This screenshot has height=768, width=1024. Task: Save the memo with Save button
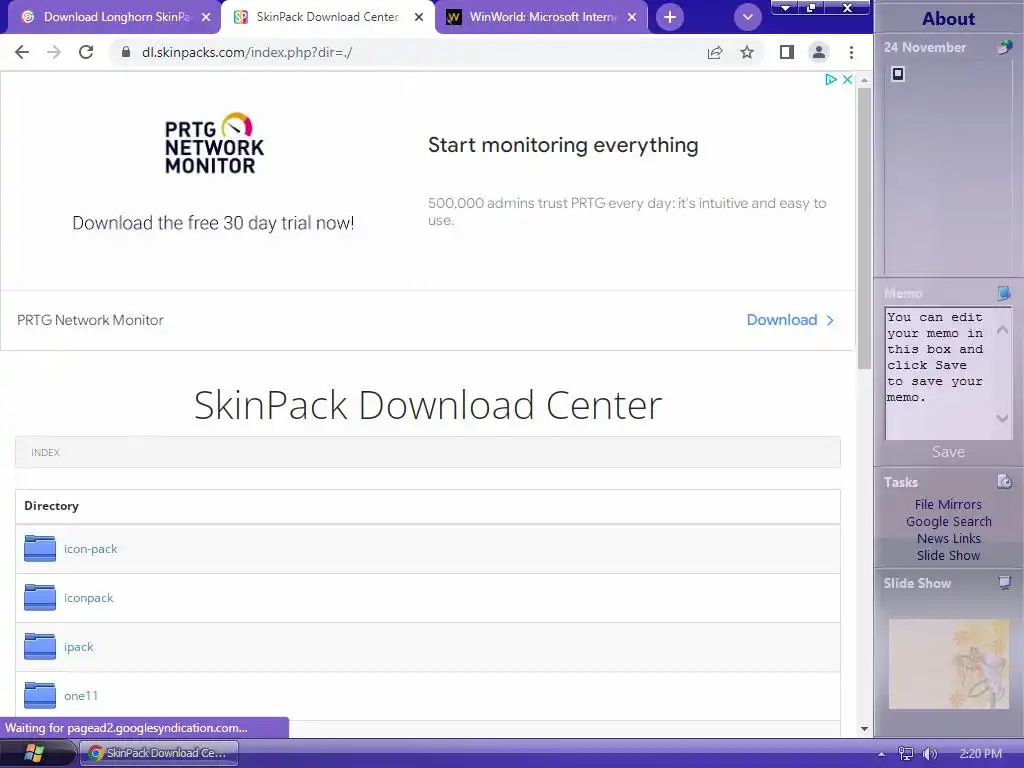point(948,452)
